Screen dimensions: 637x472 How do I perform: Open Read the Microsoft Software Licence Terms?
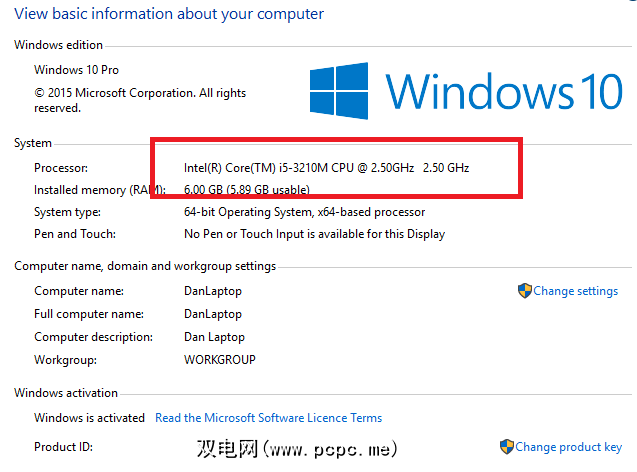269,418
